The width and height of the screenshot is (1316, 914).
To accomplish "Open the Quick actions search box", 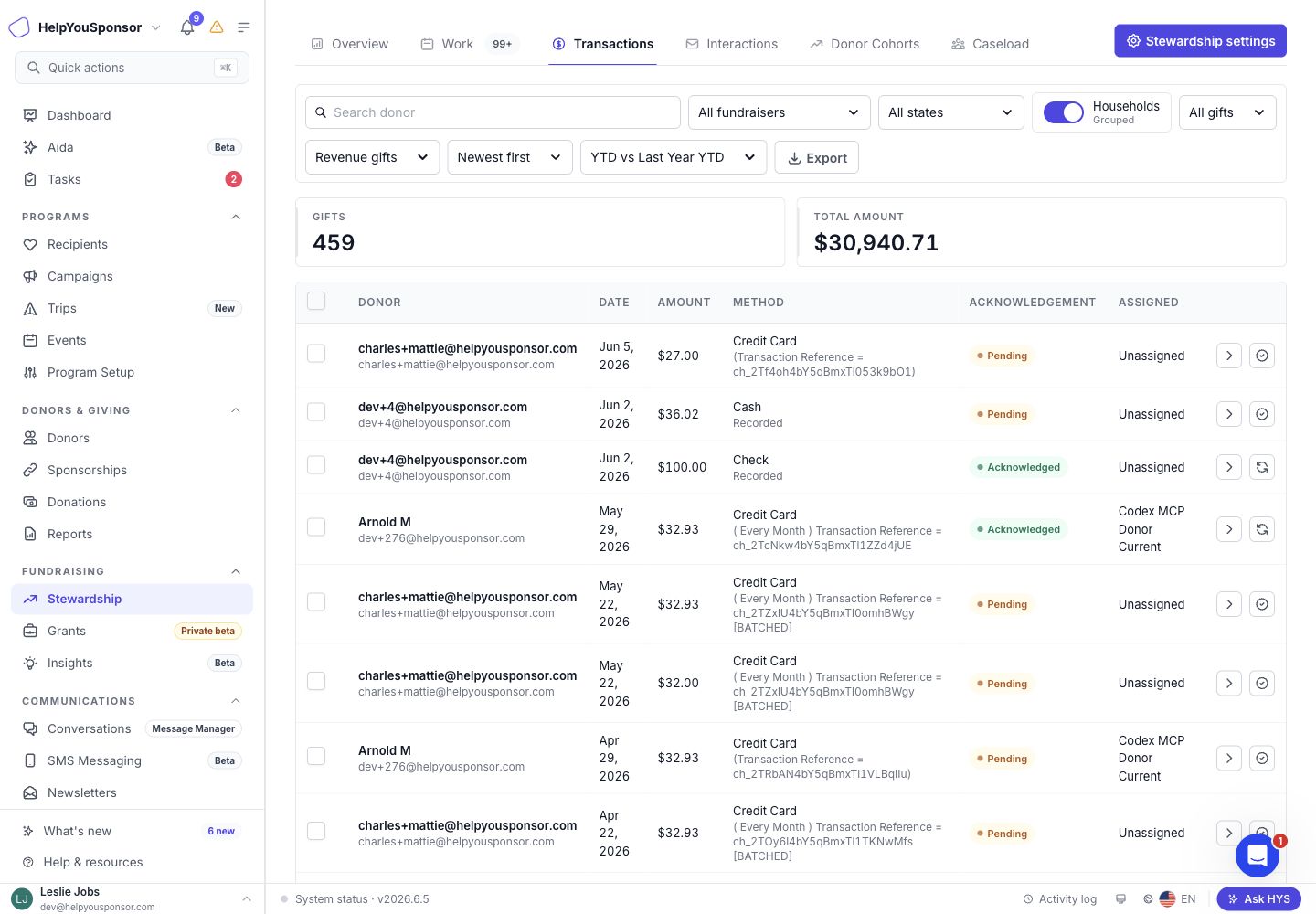I will 132,68.
